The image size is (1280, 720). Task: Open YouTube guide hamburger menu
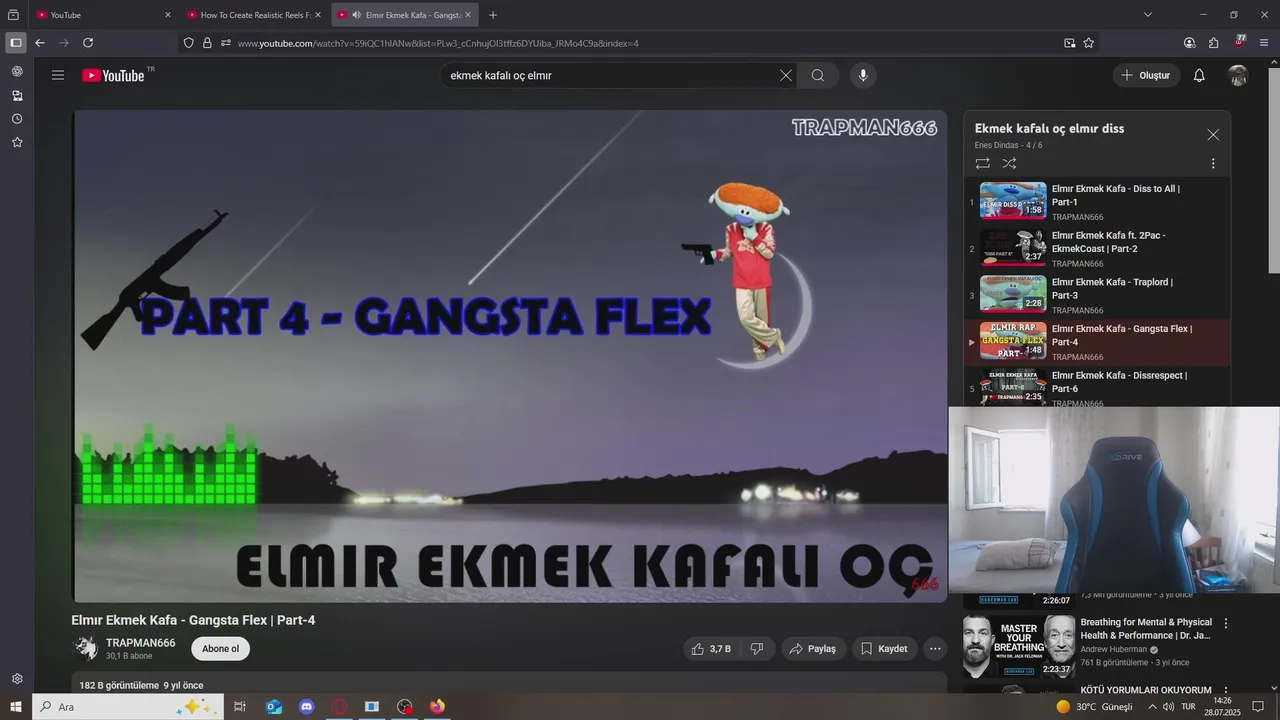point(58,75)
